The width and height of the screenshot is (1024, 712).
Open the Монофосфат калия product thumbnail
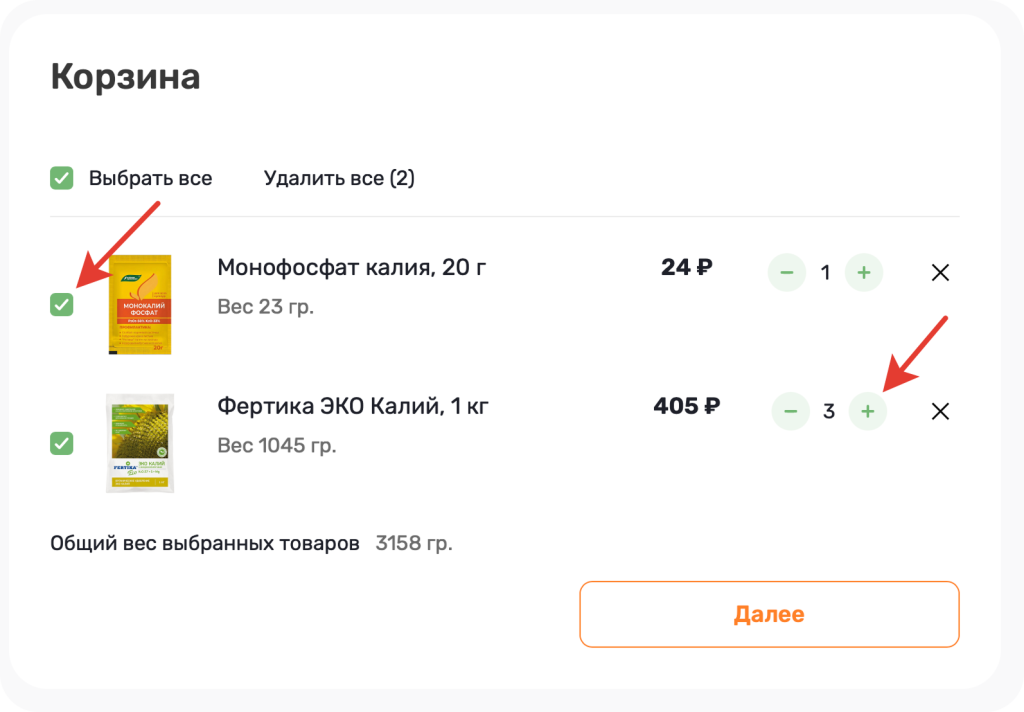(x=140, y=304)
